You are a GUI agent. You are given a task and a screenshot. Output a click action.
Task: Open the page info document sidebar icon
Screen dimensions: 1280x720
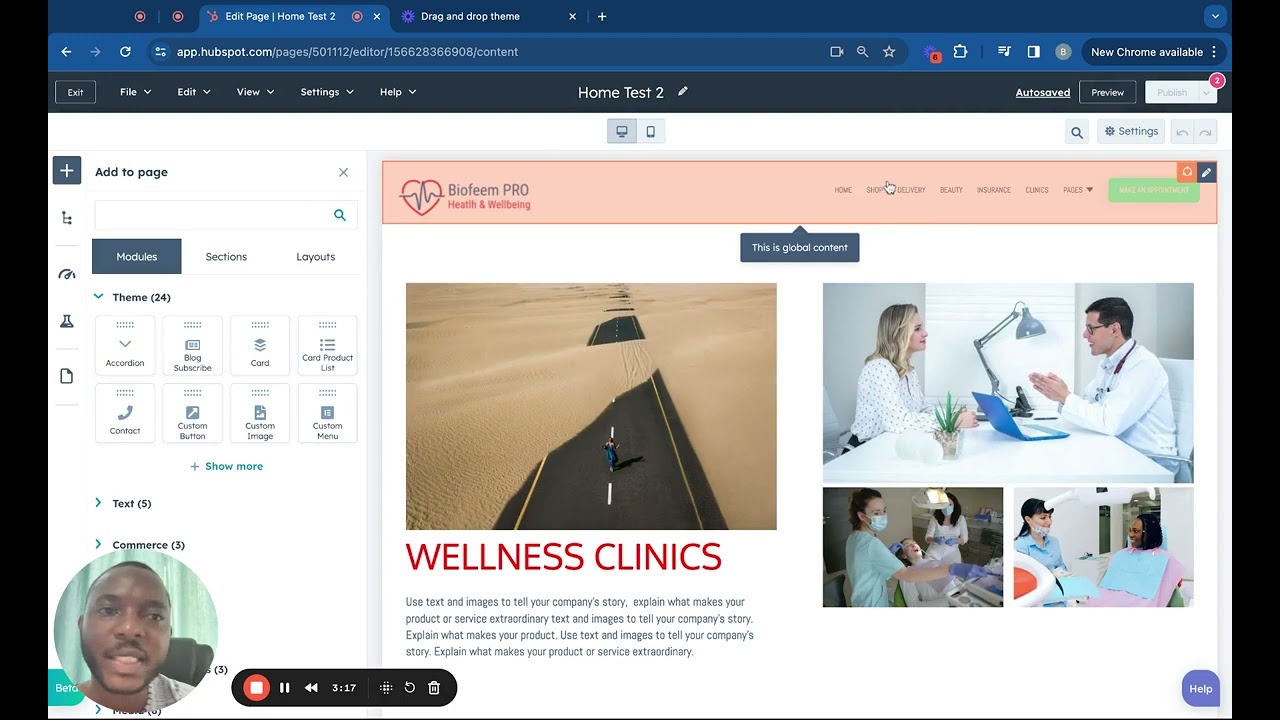(x=67, y=376)
